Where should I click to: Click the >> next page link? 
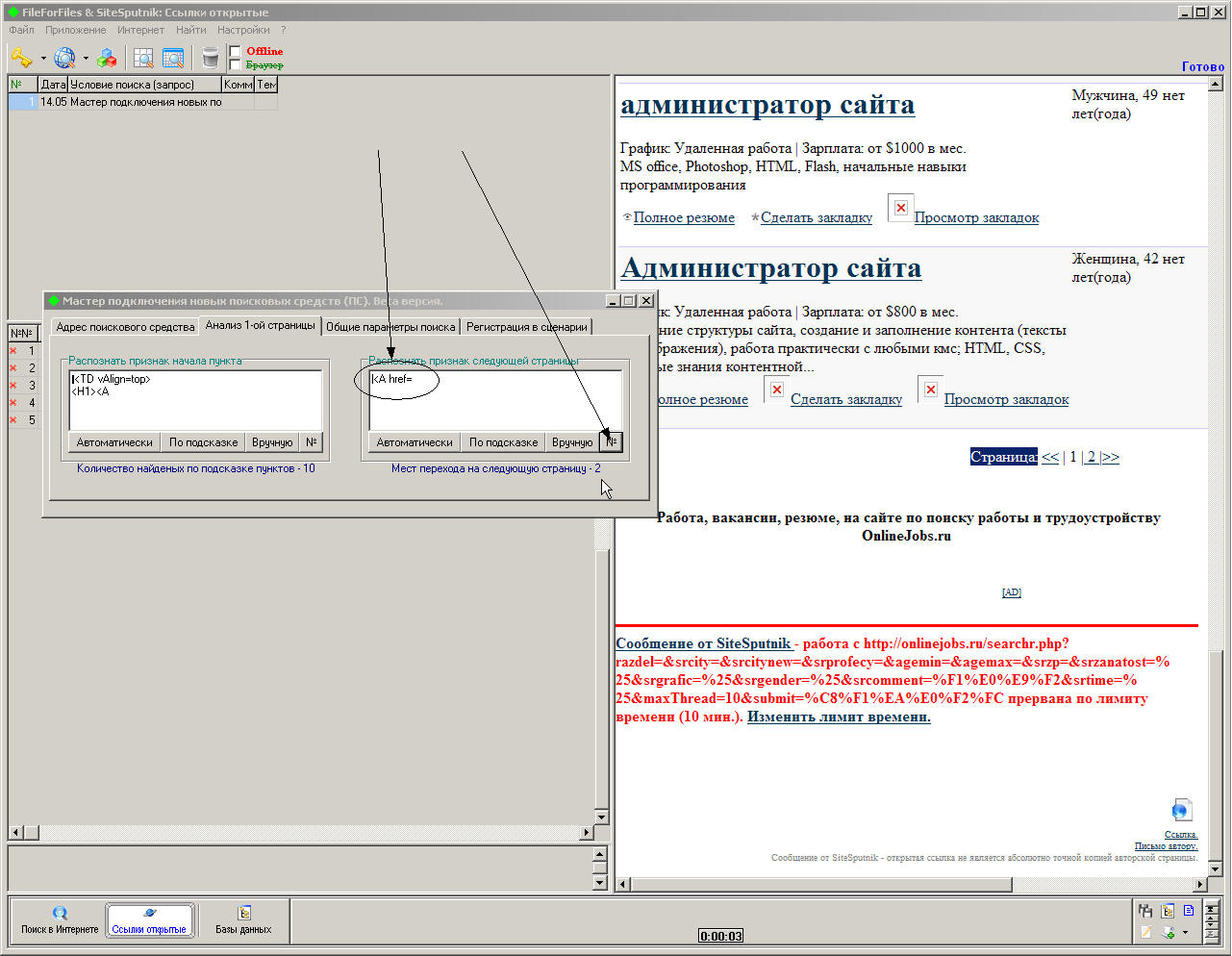click(1110, 457)
